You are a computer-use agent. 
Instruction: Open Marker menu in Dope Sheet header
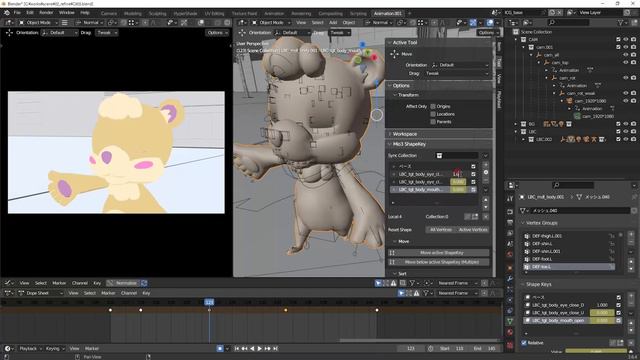(x=108, y=293)
